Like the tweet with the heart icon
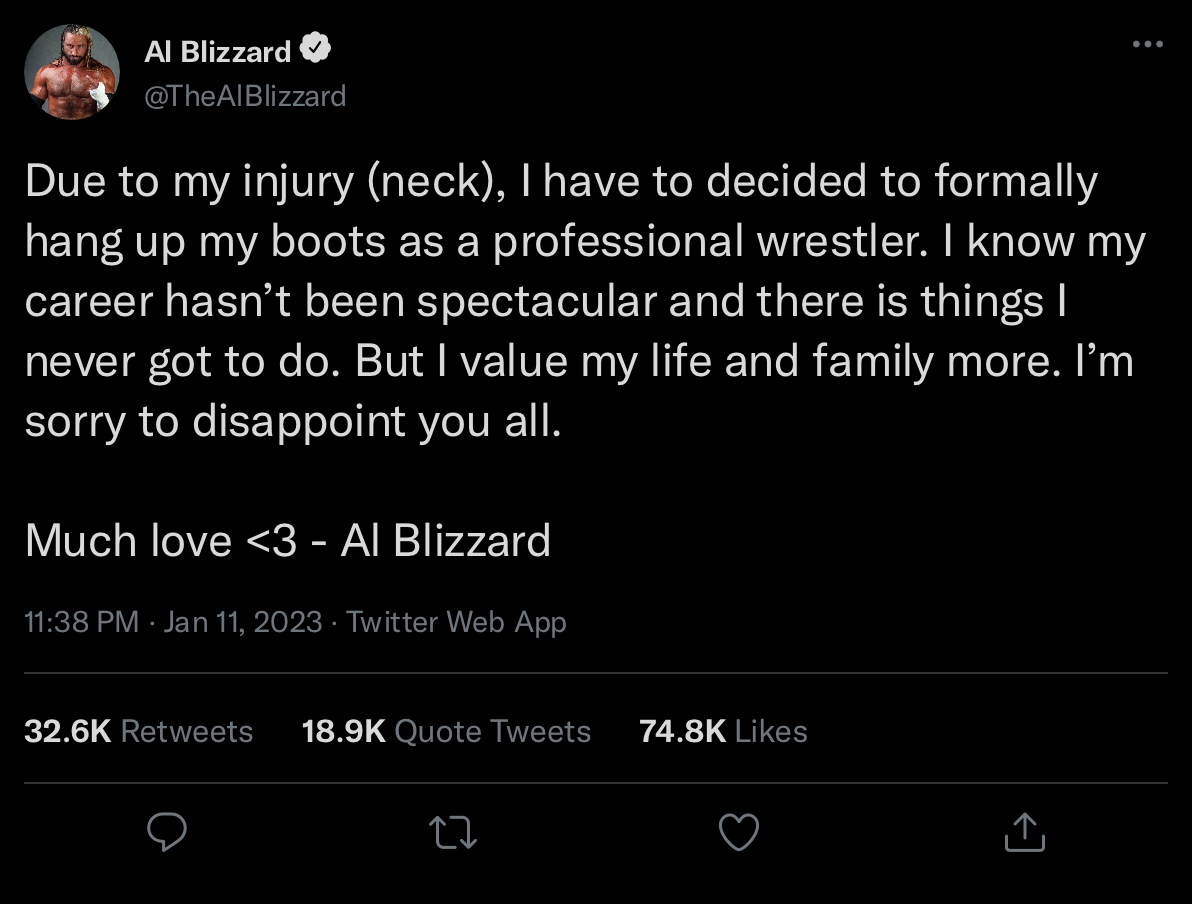 coord(739,832)
